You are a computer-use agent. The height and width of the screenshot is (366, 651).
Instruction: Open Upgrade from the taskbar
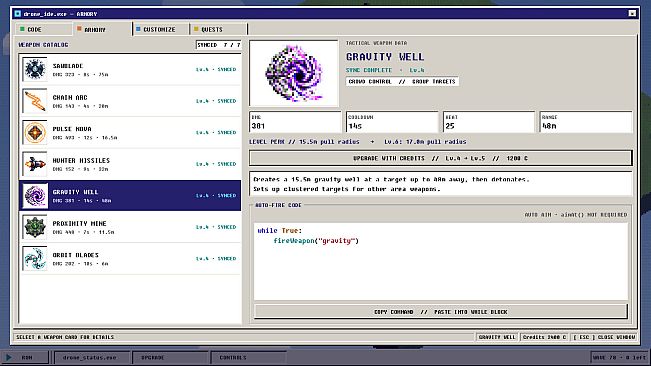pyautogui.click(x=170, y=357)
